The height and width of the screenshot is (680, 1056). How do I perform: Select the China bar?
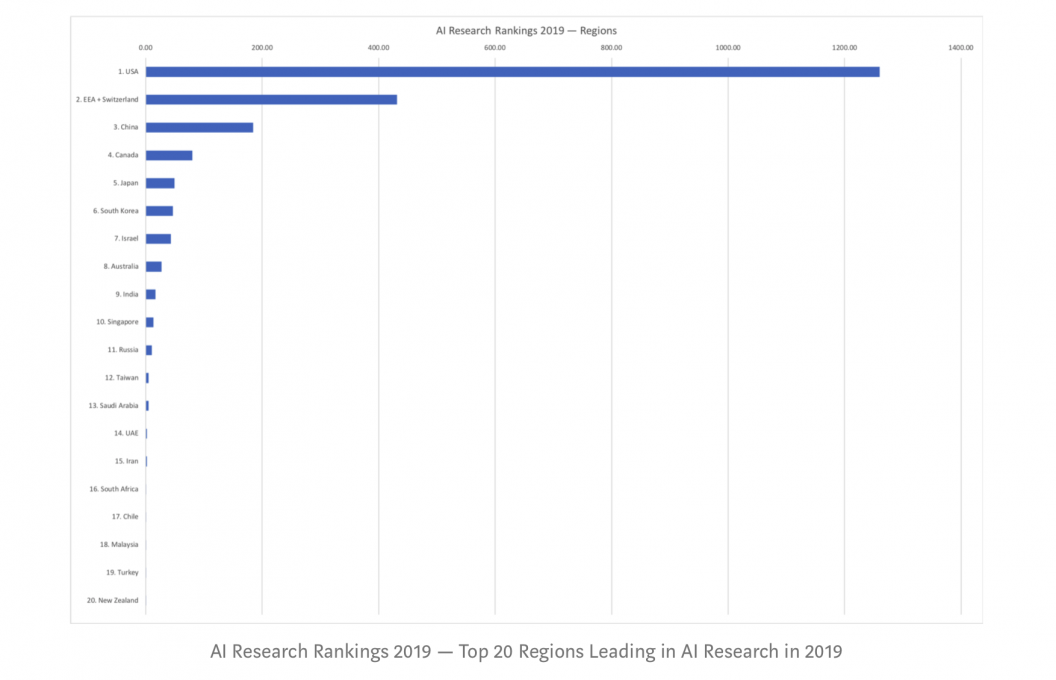(x=199, y=127)
